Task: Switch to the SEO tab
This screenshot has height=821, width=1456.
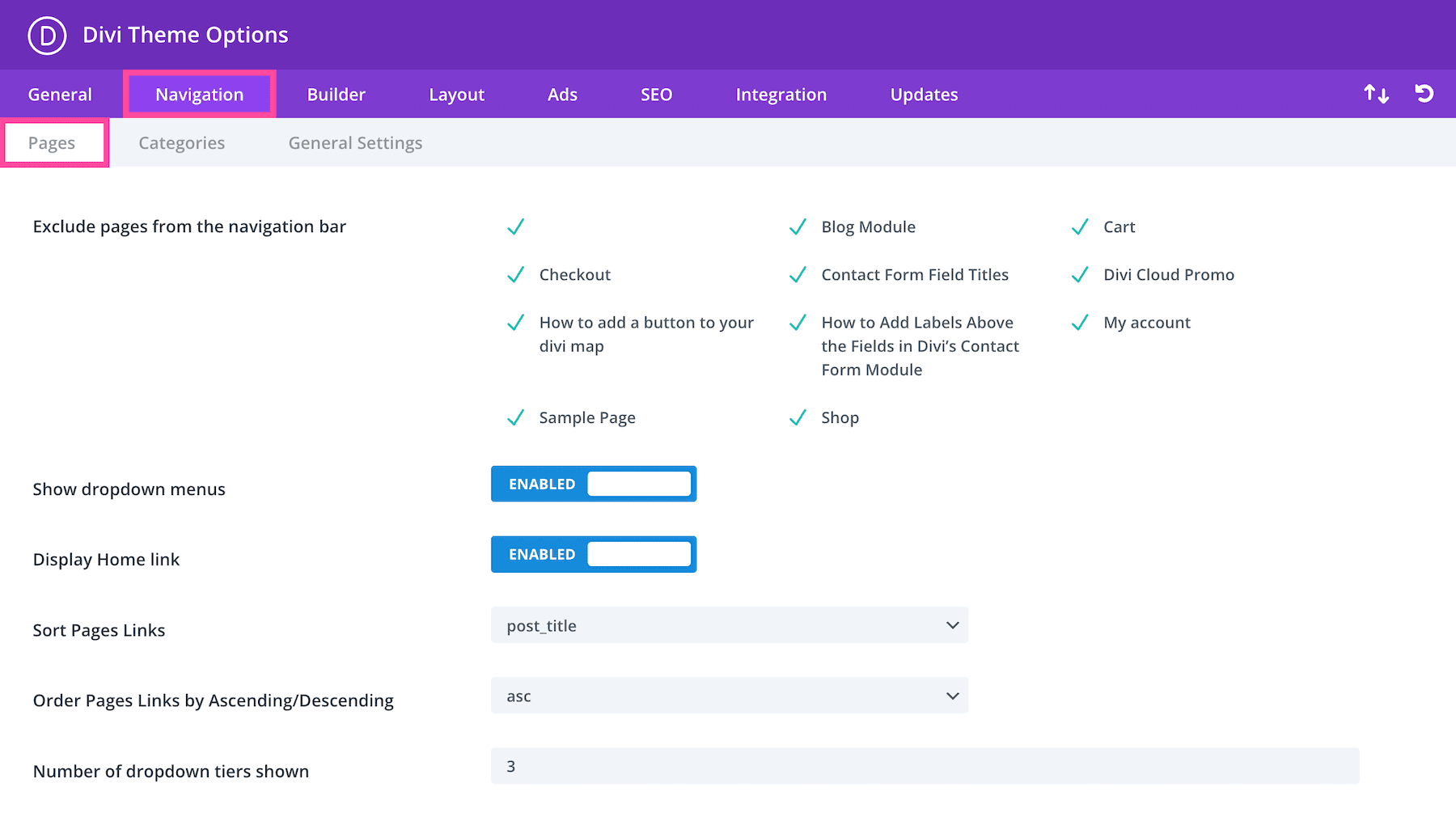Action: (656, 95)
